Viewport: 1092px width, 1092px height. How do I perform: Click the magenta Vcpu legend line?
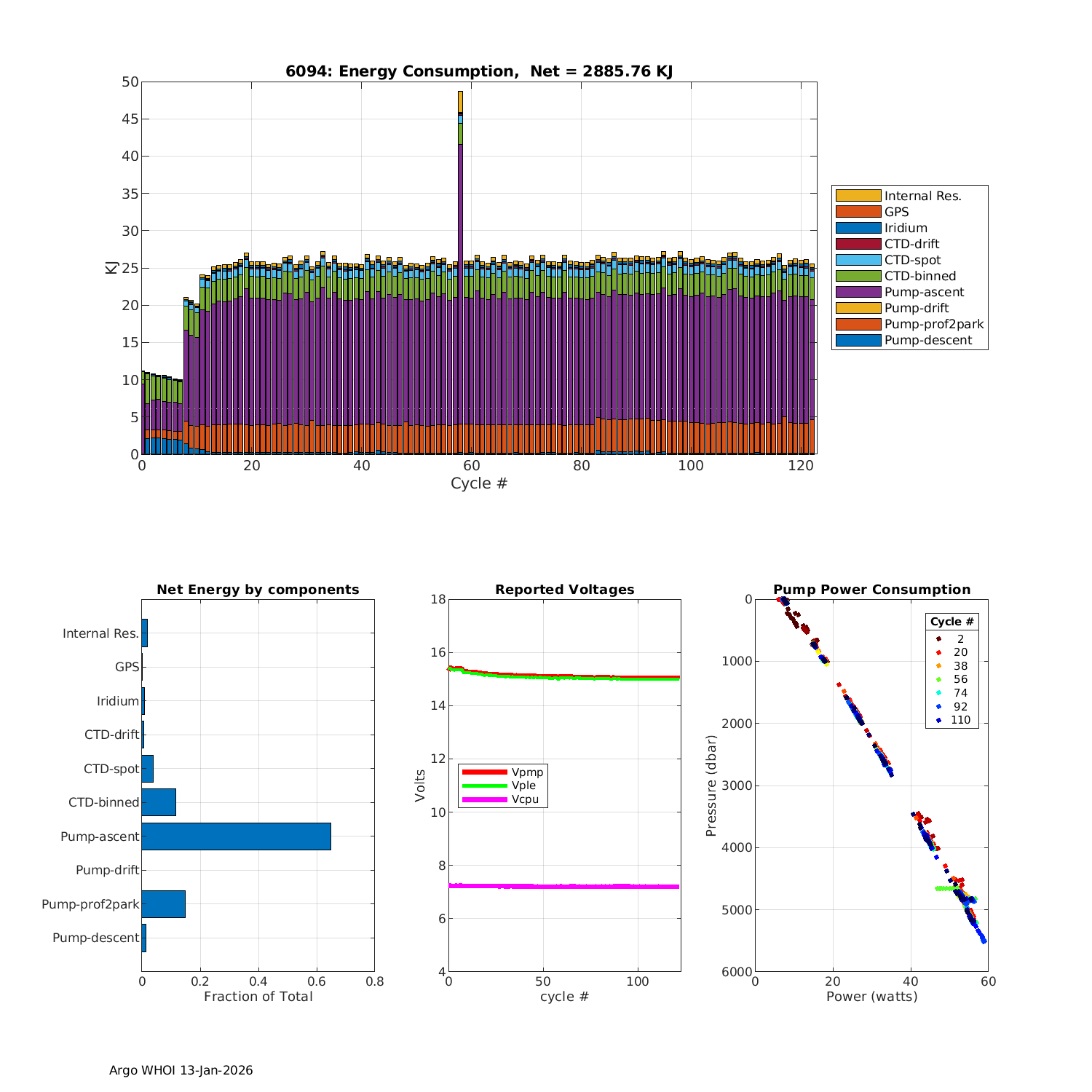484,799
